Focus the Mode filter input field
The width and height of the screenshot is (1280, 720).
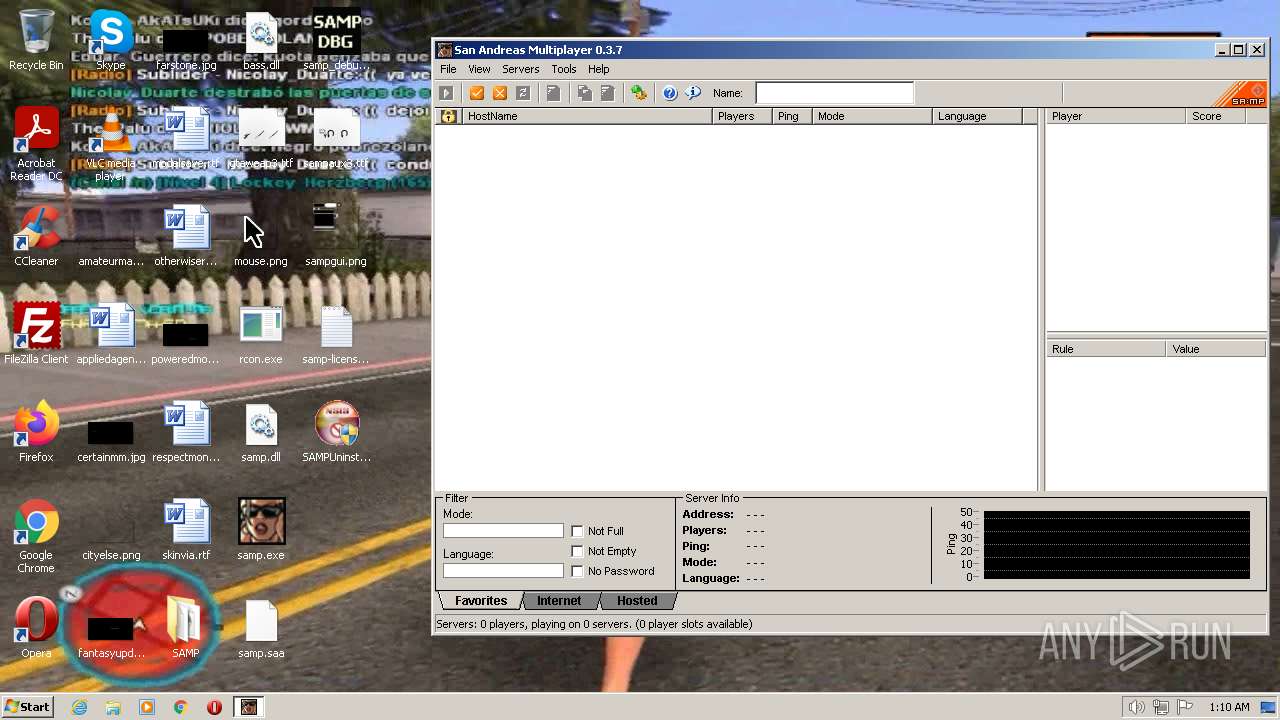point(503,531)
